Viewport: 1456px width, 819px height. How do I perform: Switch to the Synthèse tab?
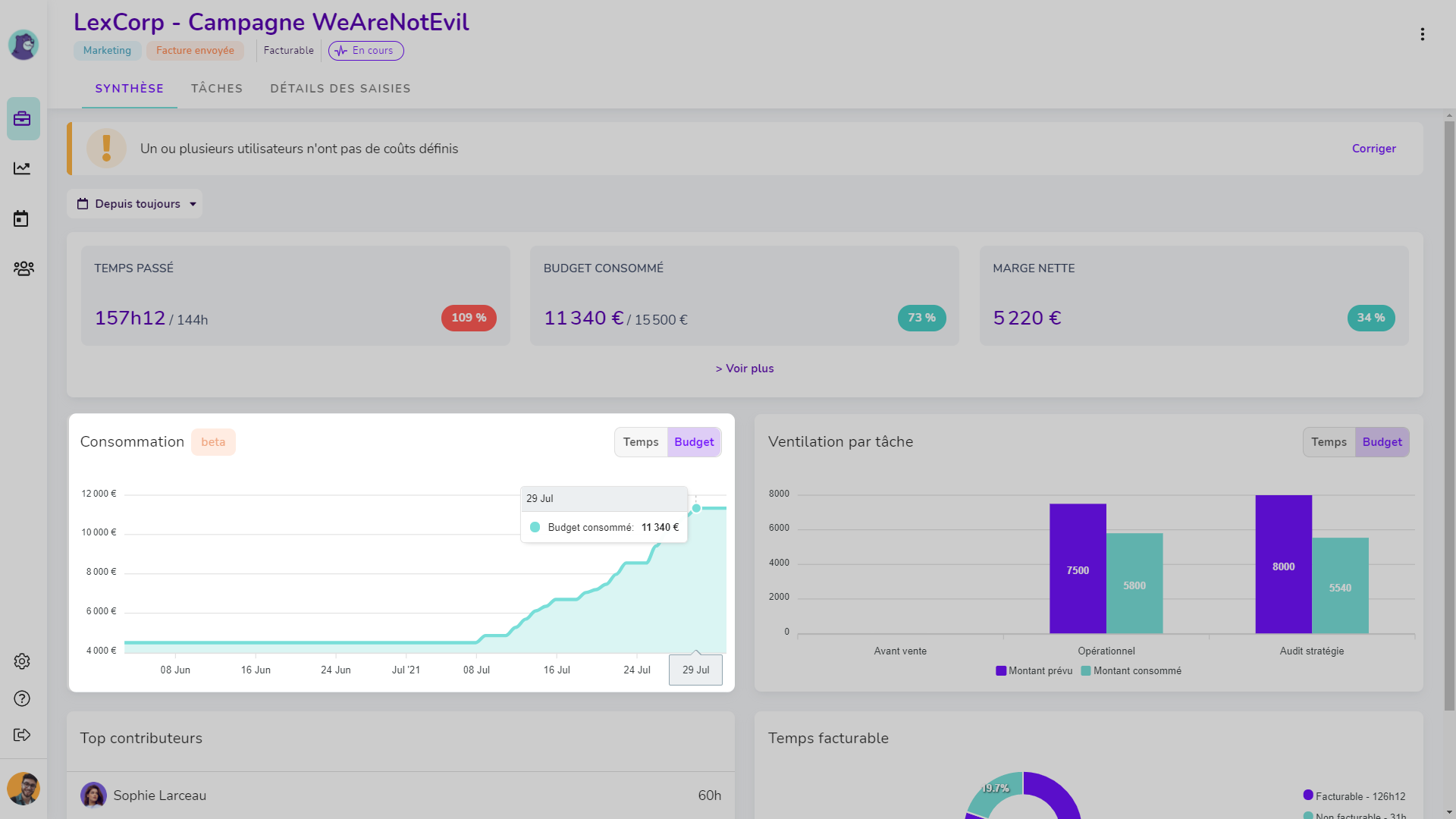click(130, 89)
